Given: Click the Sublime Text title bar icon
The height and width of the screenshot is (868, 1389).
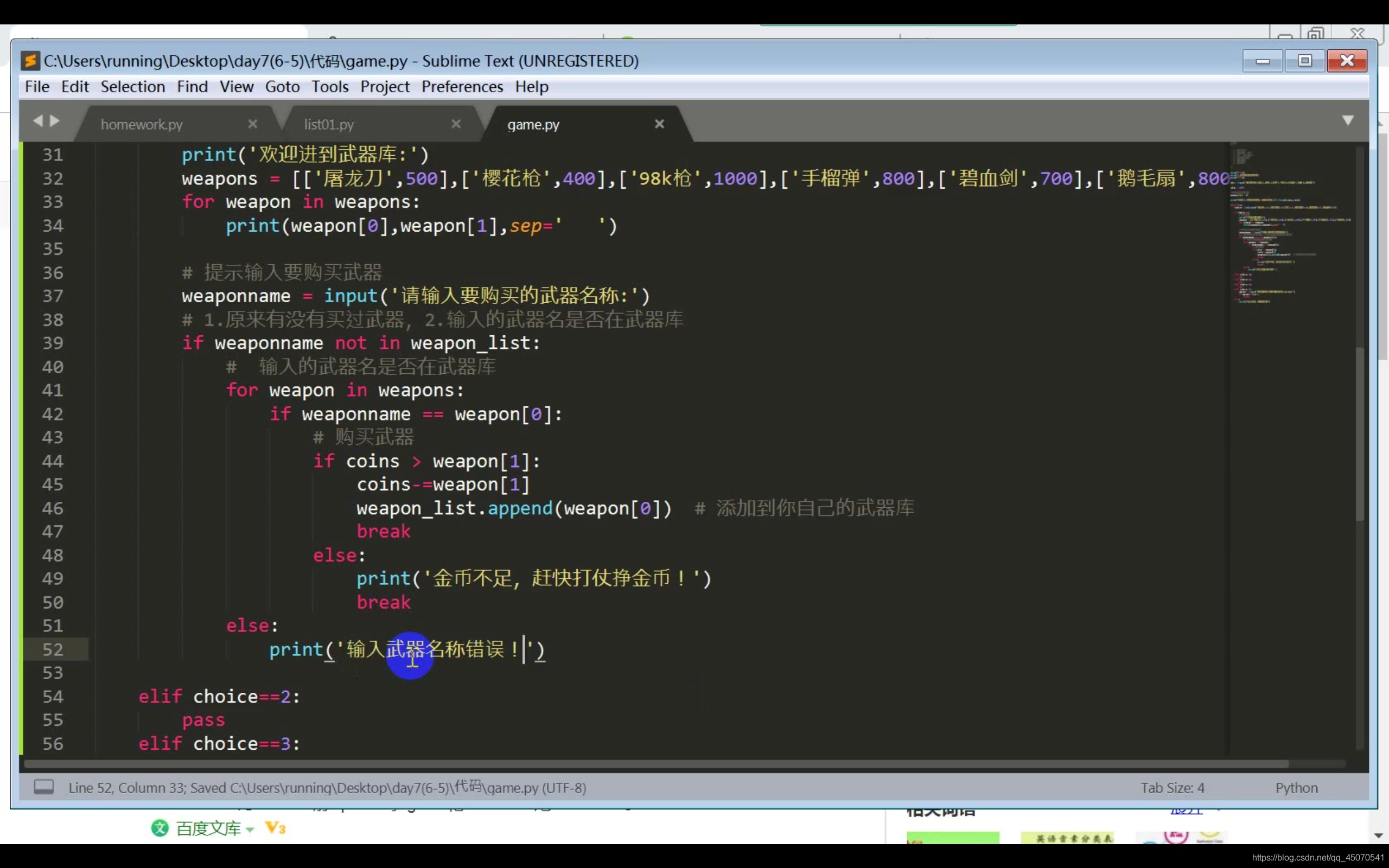Looking at the screenshot, I should coord(30,60).
